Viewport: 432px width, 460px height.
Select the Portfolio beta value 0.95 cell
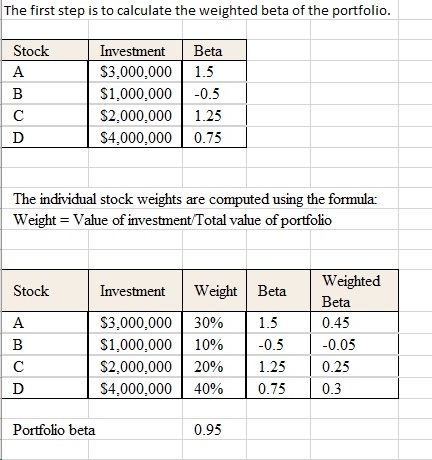[x=214, y=430]
